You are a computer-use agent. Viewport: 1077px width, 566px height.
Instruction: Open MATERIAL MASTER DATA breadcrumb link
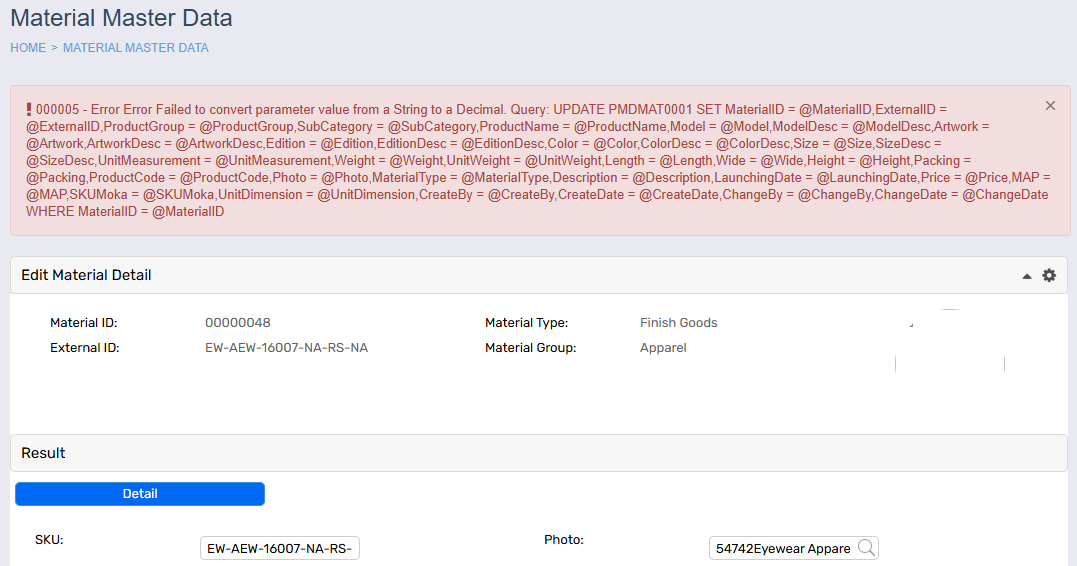tap(136, 48)
